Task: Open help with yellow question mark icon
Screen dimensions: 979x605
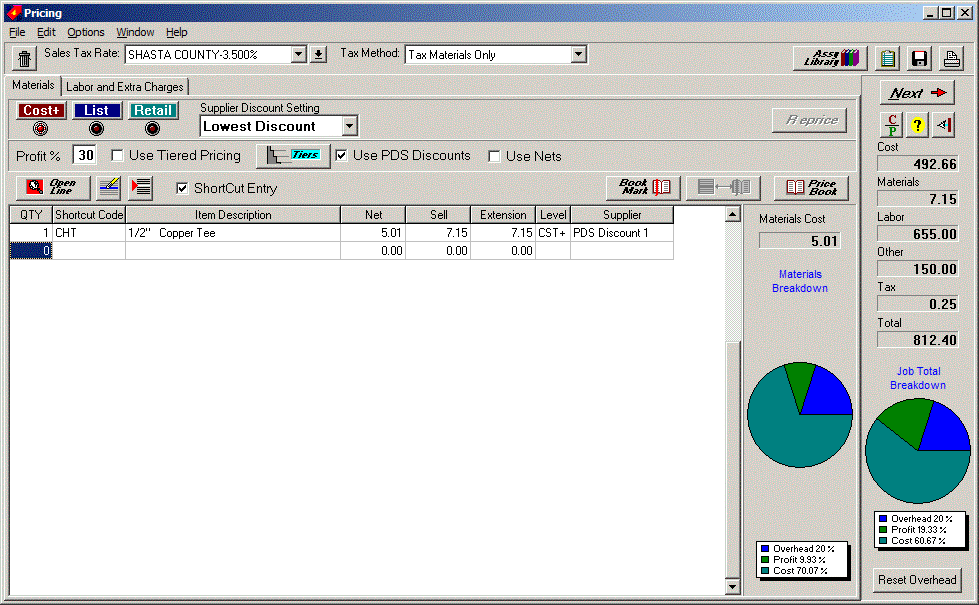Action: 917,124
